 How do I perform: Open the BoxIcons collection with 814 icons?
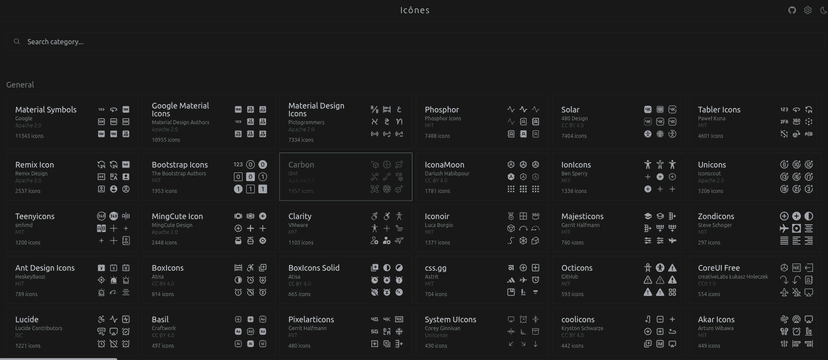209,280
